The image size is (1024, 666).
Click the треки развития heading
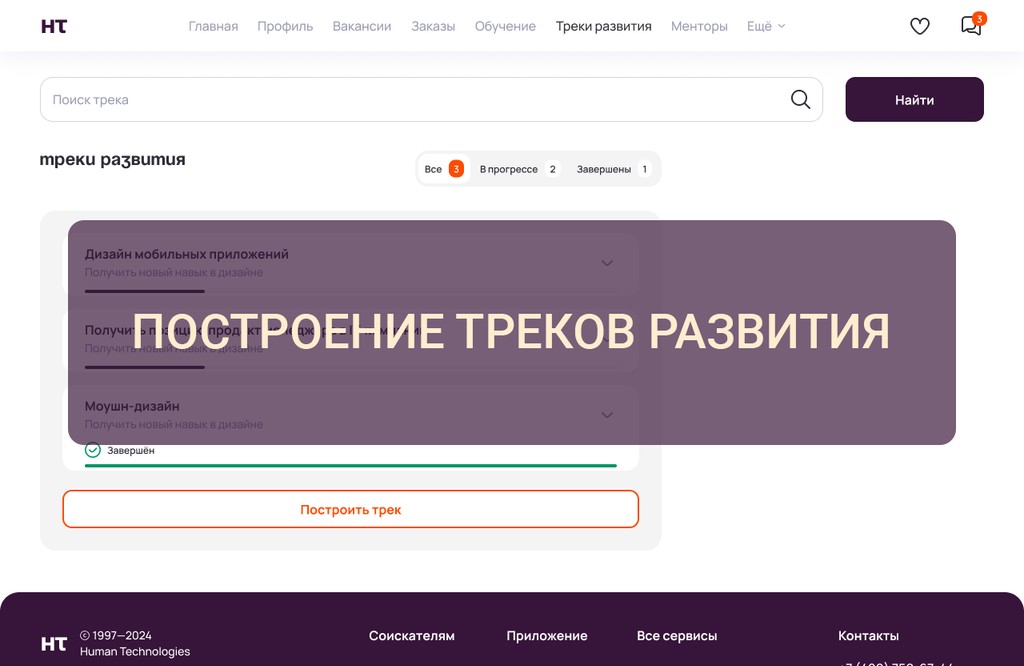click(x=112, y=159)
